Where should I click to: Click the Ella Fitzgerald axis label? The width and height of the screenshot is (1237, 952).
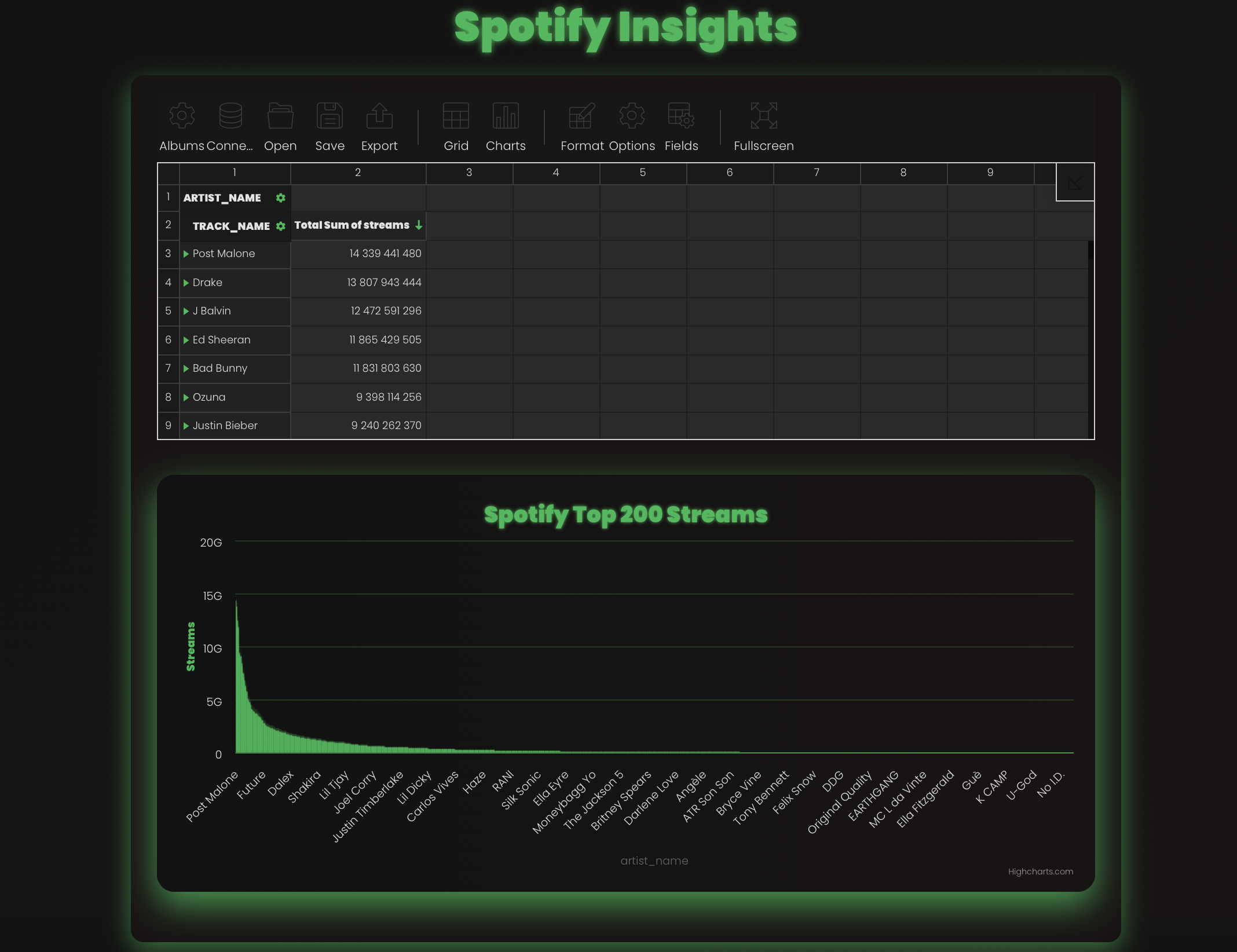(926, 799)
